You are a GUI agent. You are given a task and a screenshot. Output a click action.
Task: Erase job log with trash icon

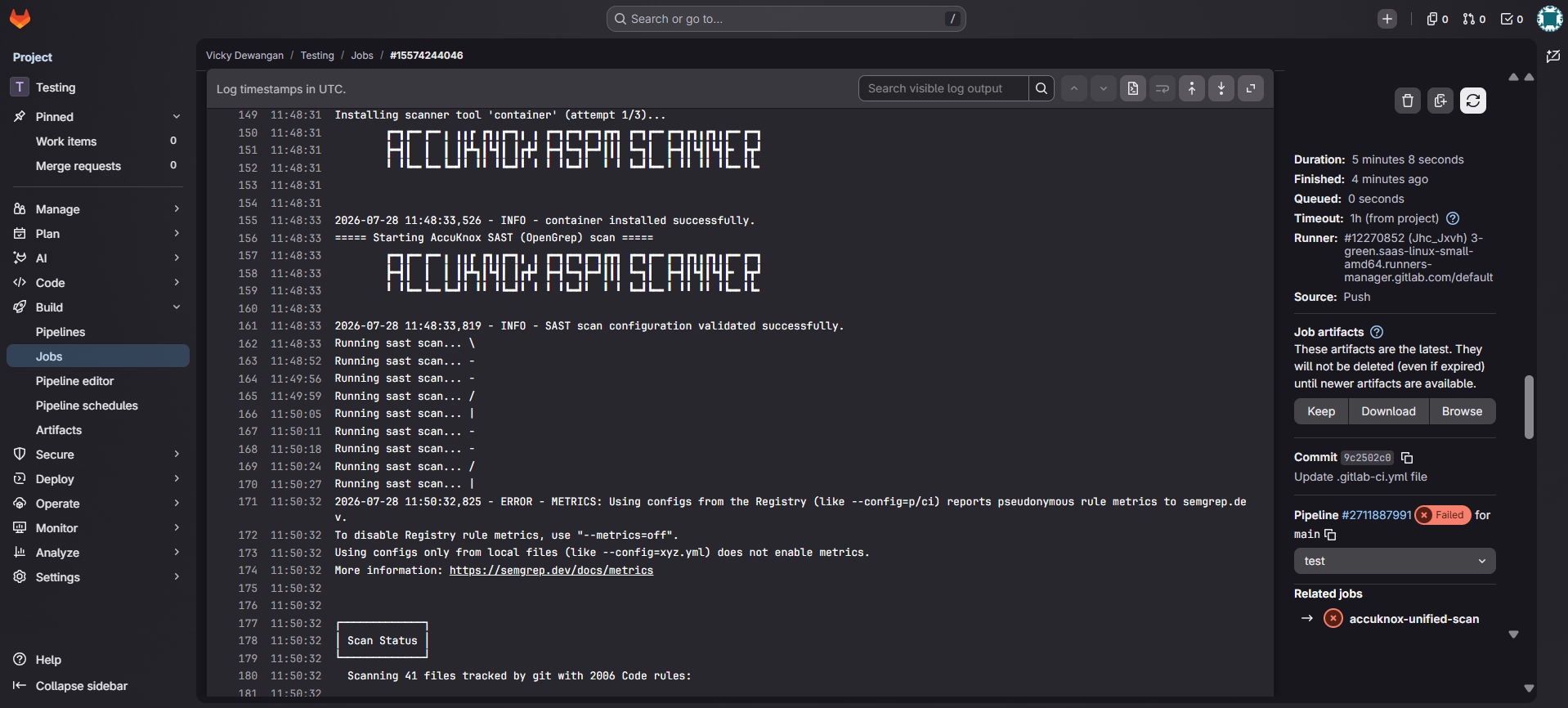[1408, 101]
